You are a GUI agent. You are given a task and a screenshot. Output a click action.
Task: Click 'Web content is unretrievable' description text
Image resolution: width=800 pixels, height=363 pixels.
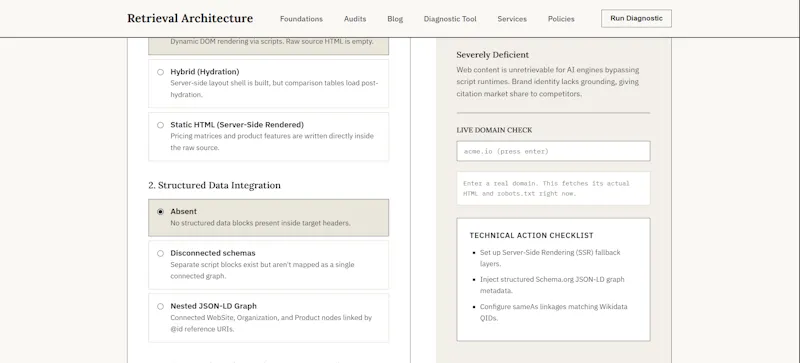pyautogui.click(x=547, y=82)
